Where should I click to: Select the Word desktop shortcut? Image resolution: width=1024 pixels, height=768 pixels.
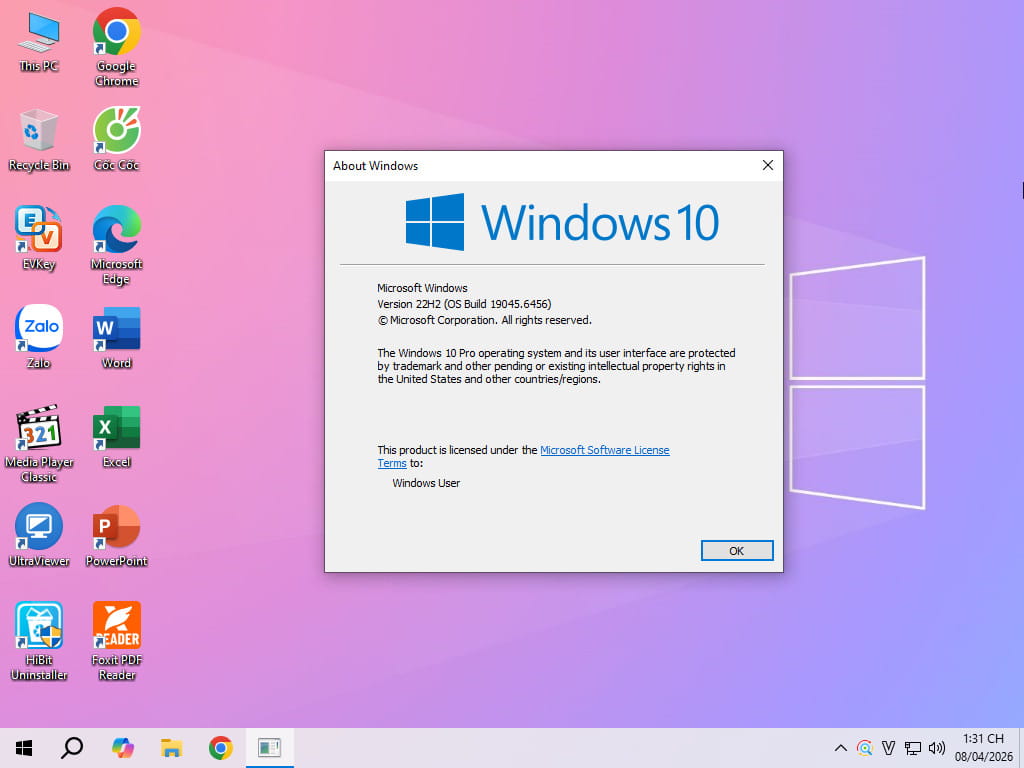click(116, 338)
